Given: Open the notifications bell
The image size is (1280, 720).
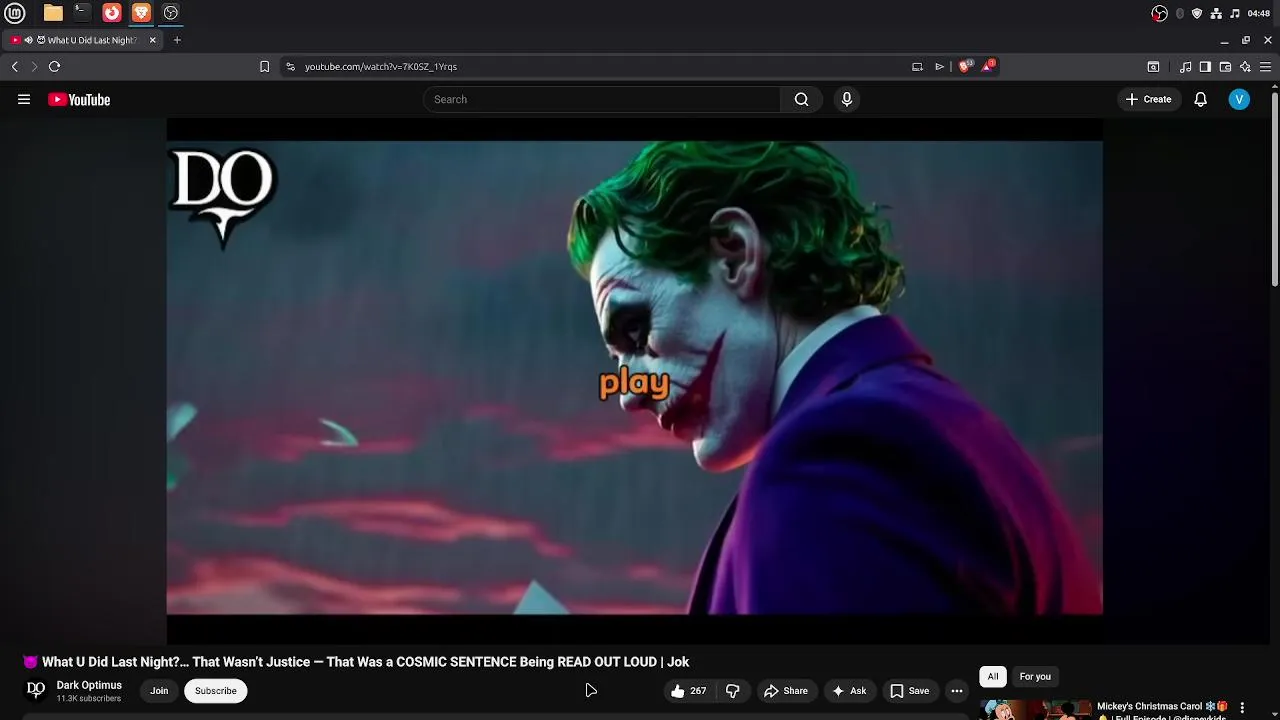Looking at the screenshot, I should click(x=1200, y=99).
